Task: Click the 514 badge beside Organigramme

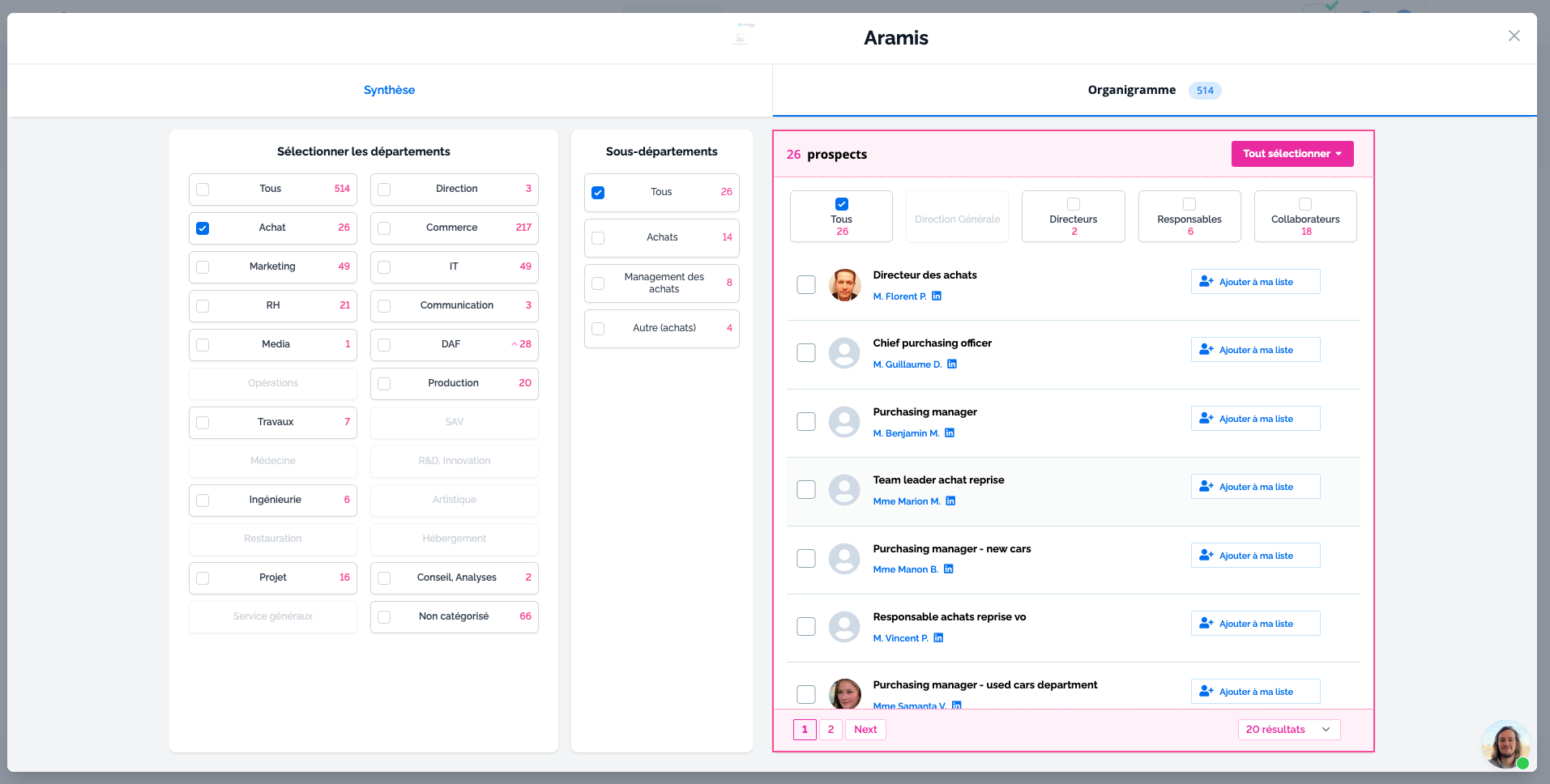Action: pyautogui.click(x=1205, y=91)
